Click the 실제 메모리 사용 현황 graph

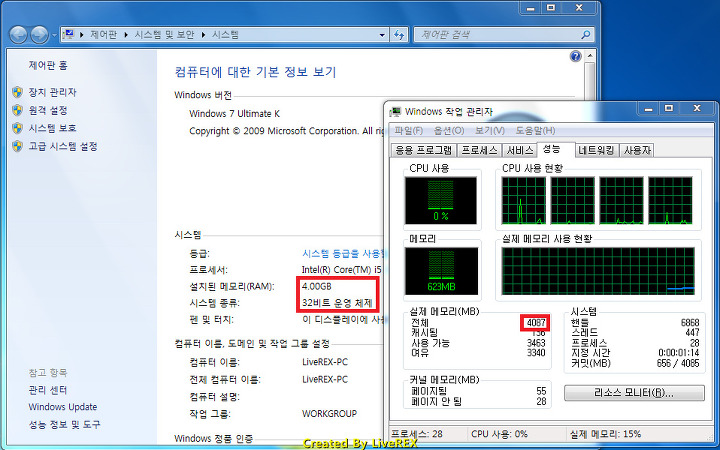pos(598,271)
